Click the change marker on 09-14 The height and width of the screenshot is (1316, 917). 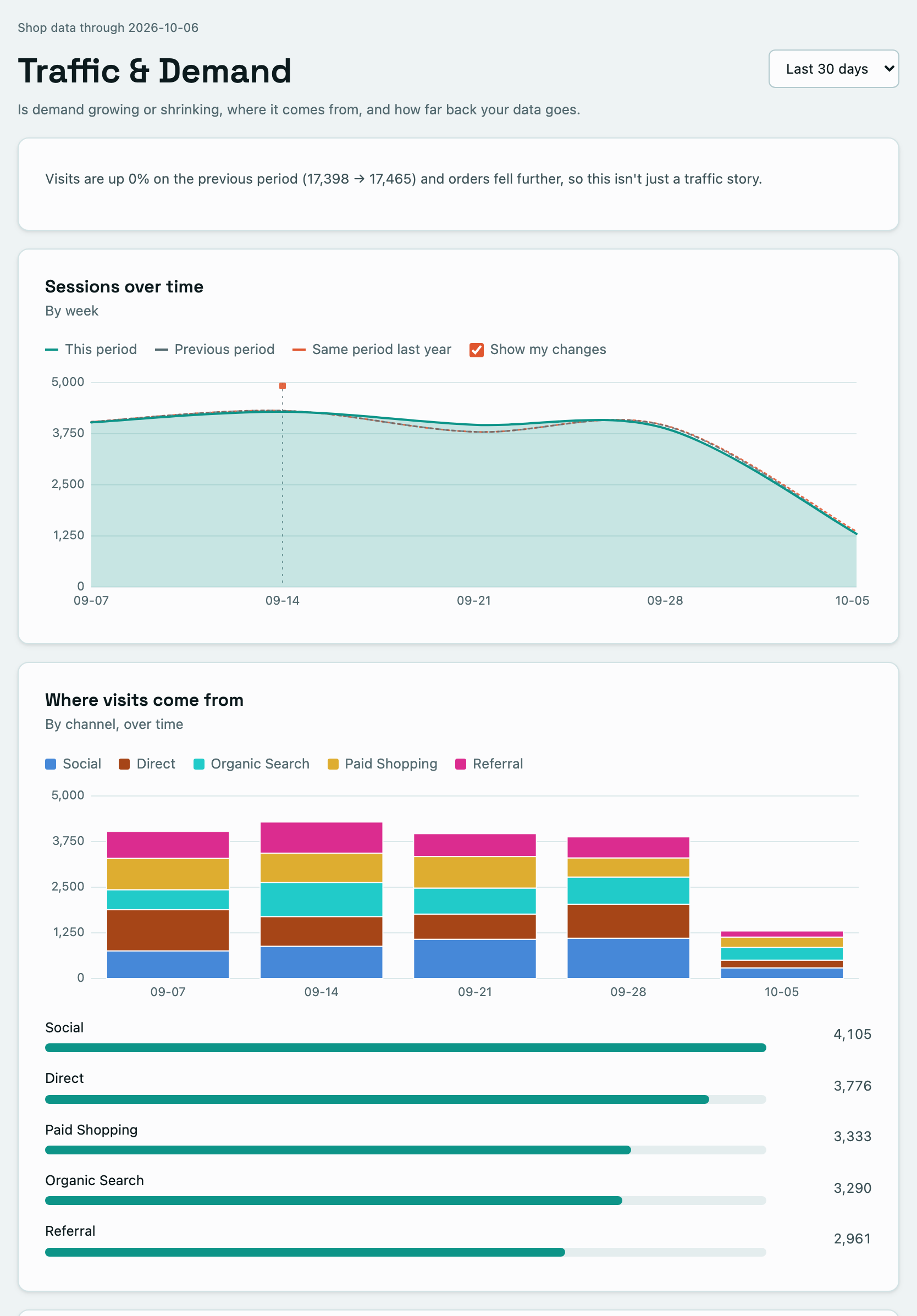[283, 386]
